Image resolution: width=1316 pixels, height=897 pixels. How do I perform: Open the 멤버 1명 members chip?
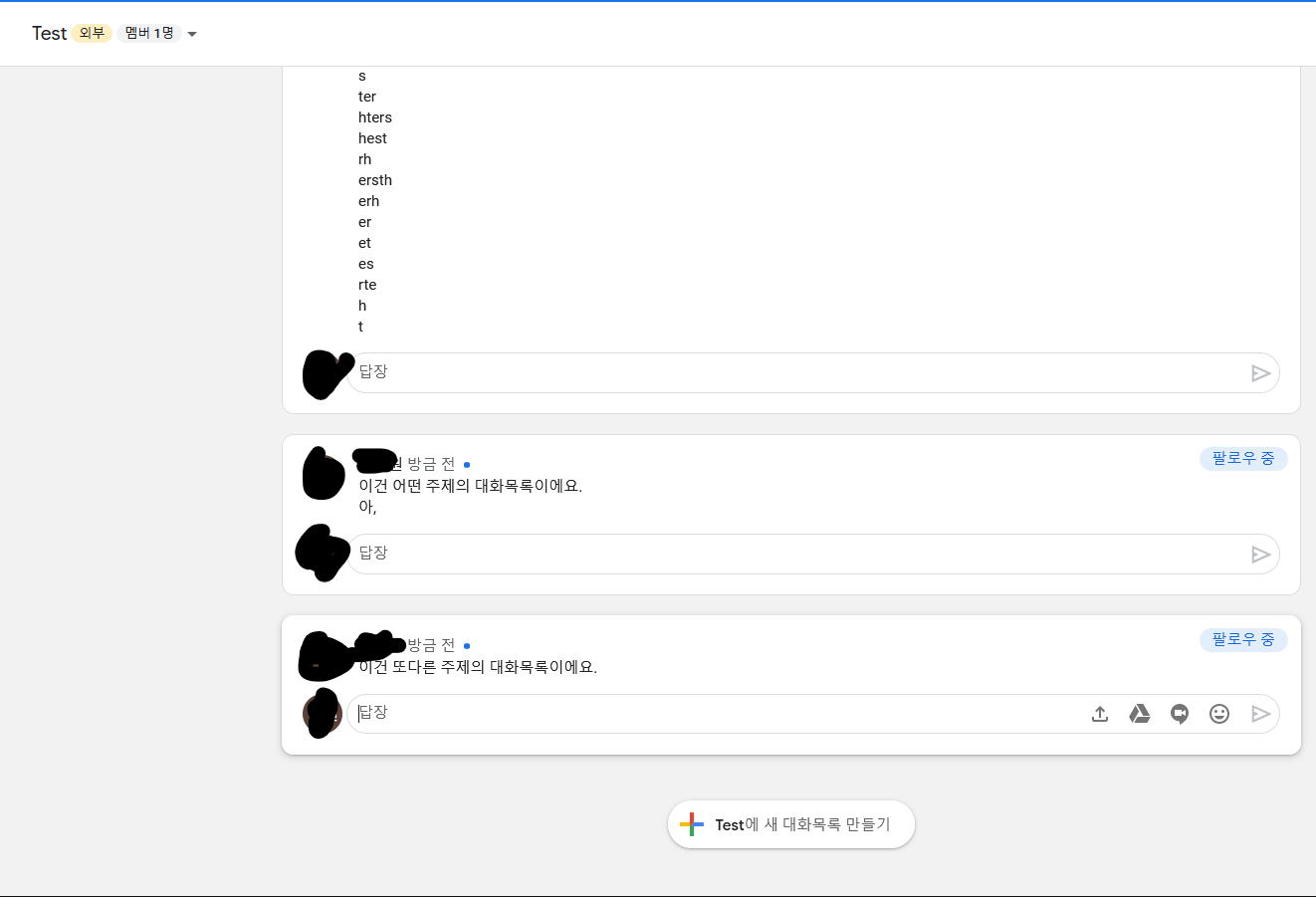coord(149,33)
